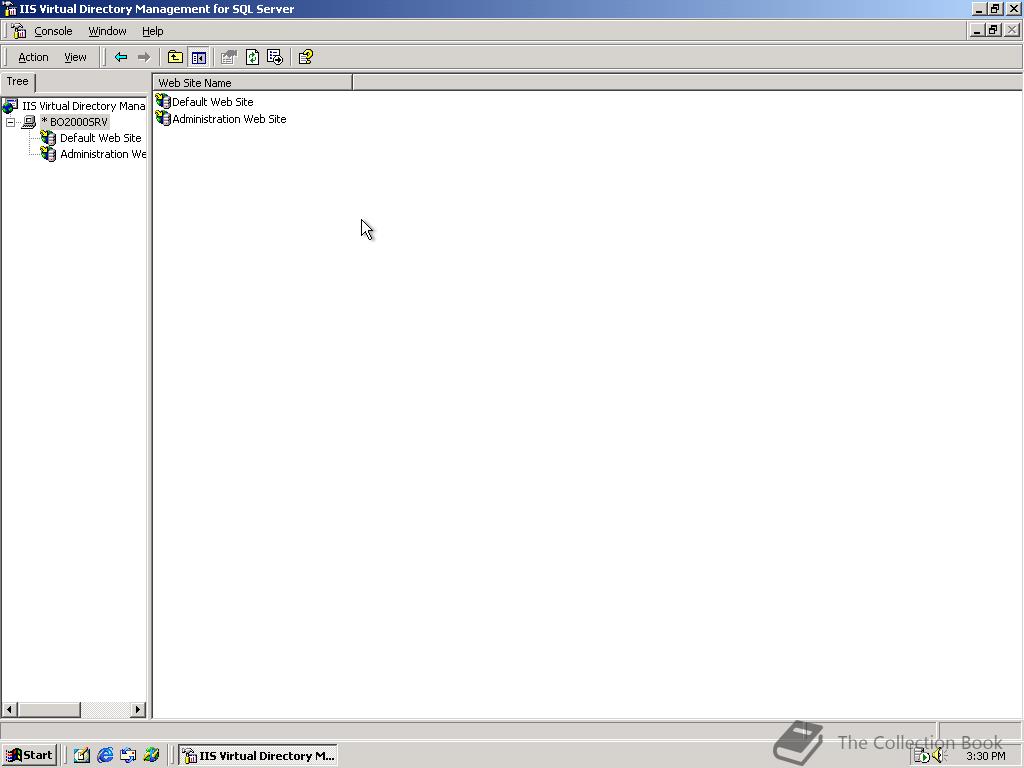Click the title bar application icon

[x=10, y=9]
